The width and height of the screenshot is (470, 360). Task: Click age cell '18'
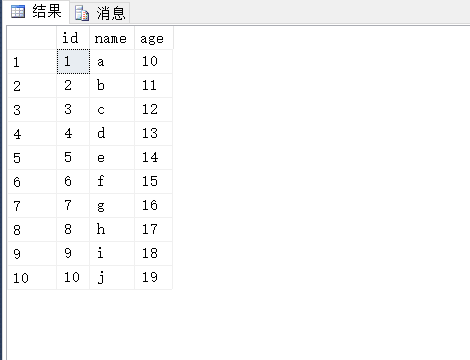[153, 254]
